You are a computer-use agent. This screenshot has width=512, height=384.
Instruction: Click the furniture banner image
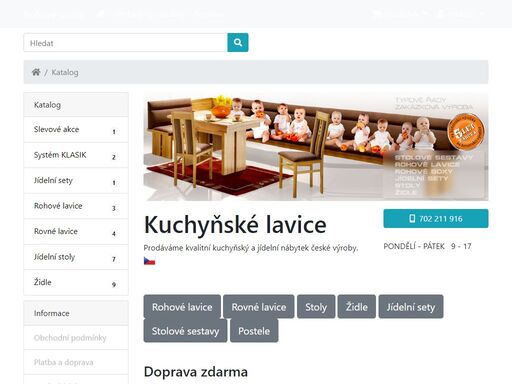pos(316,147)
